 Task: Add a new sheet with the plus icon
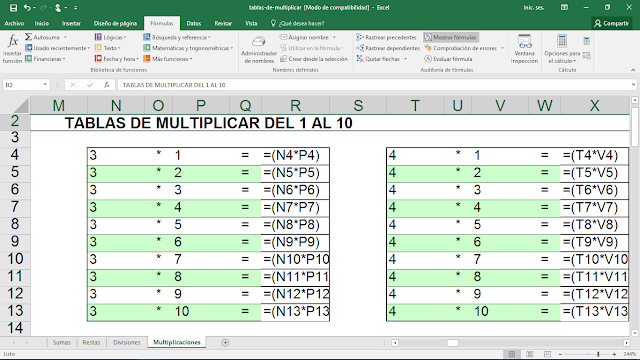click(225, 342)
